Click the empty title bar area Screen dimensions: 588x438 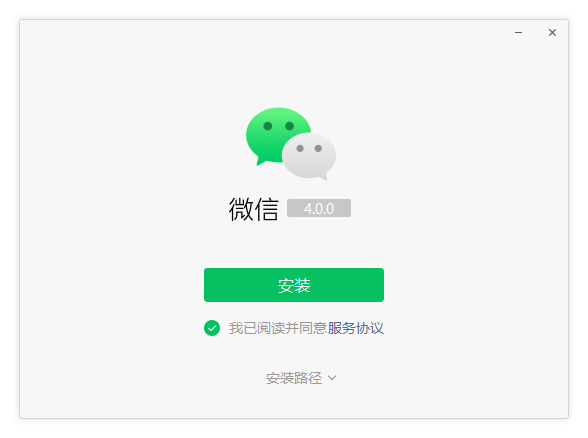click(x=262, y=33)
